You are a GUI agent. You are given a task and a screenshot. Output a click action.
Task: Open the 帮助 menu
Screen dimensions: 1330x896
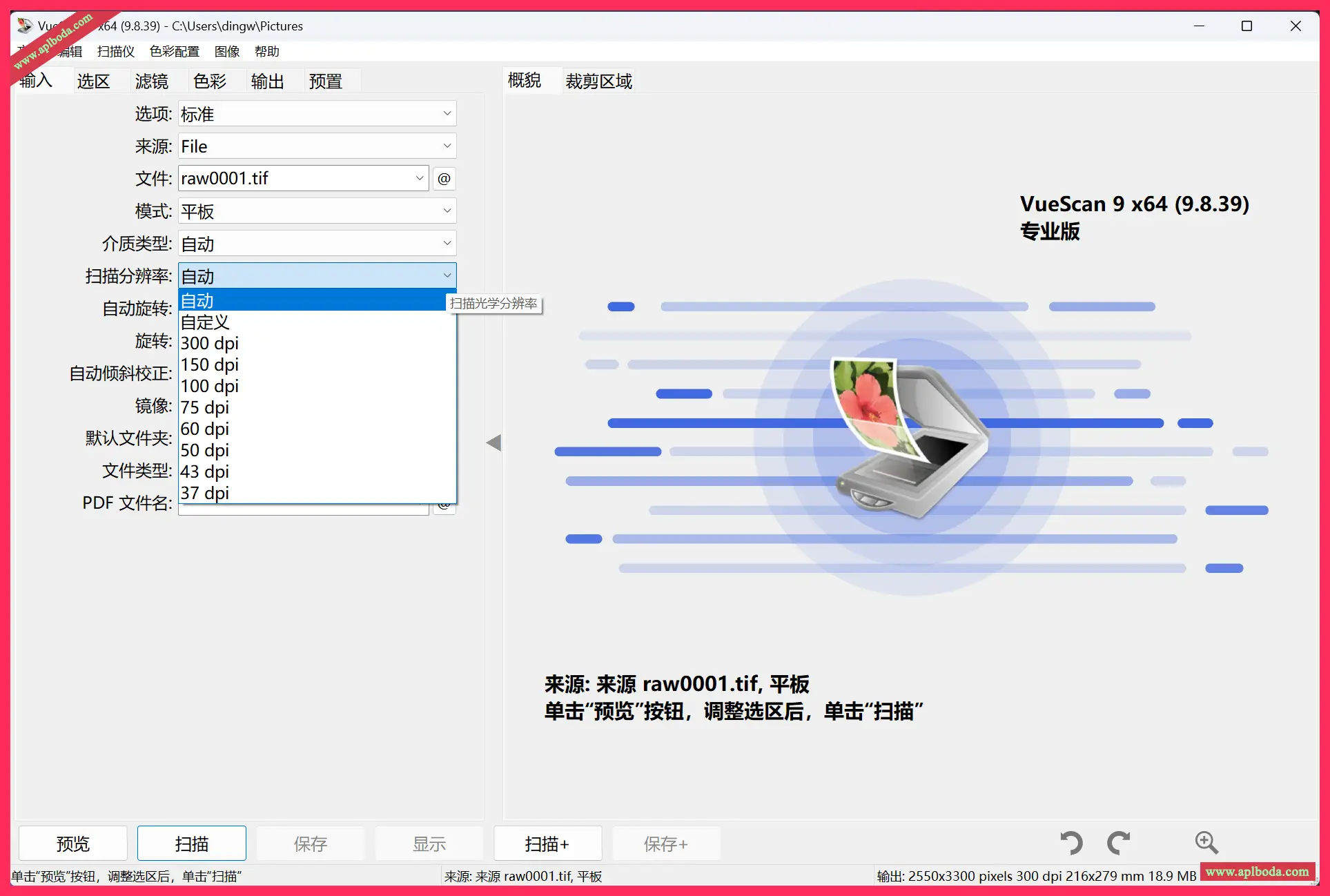(266, 52)
